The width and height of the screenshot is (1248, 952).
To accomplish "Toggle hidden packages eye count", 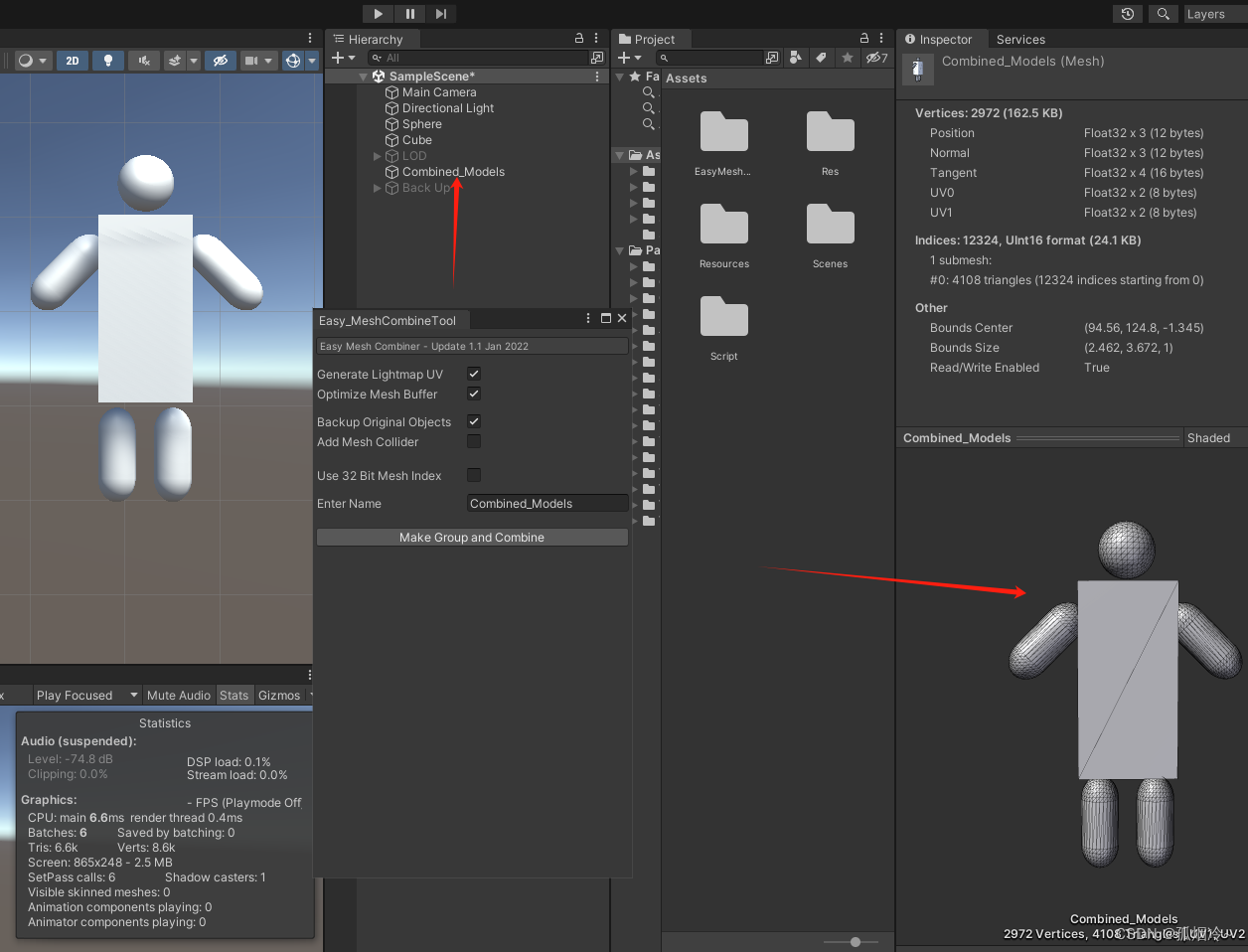I will (x=876, y=58).
